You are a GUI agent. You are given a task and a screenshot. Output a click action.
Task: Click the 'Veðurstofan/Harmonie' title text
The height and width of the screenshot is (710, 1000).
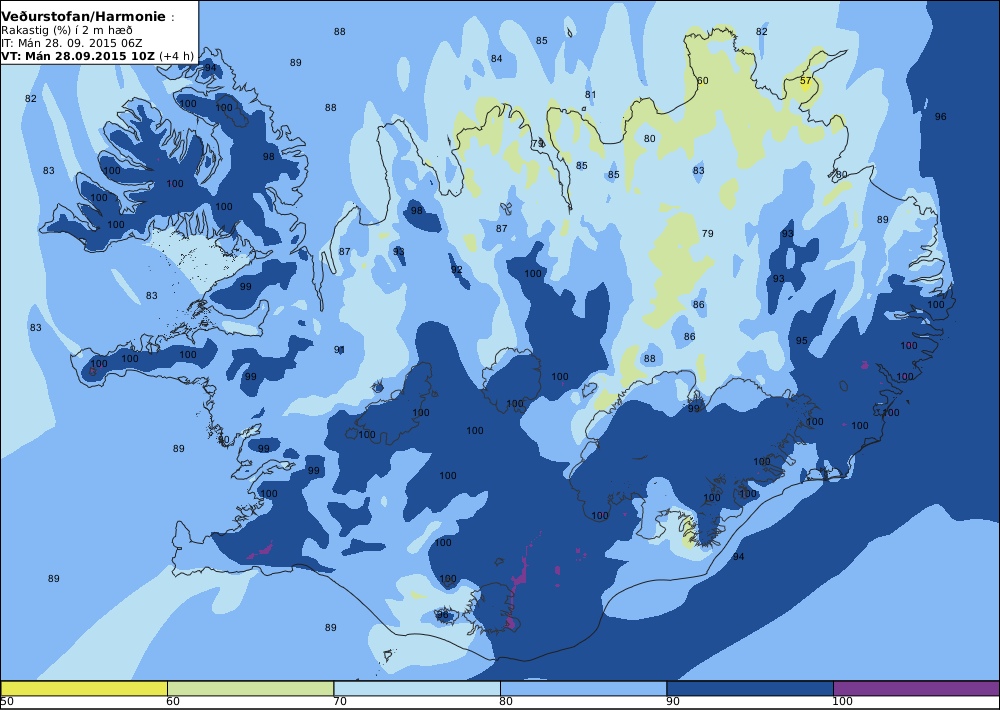pyautogui.click(x=84, y=17)
